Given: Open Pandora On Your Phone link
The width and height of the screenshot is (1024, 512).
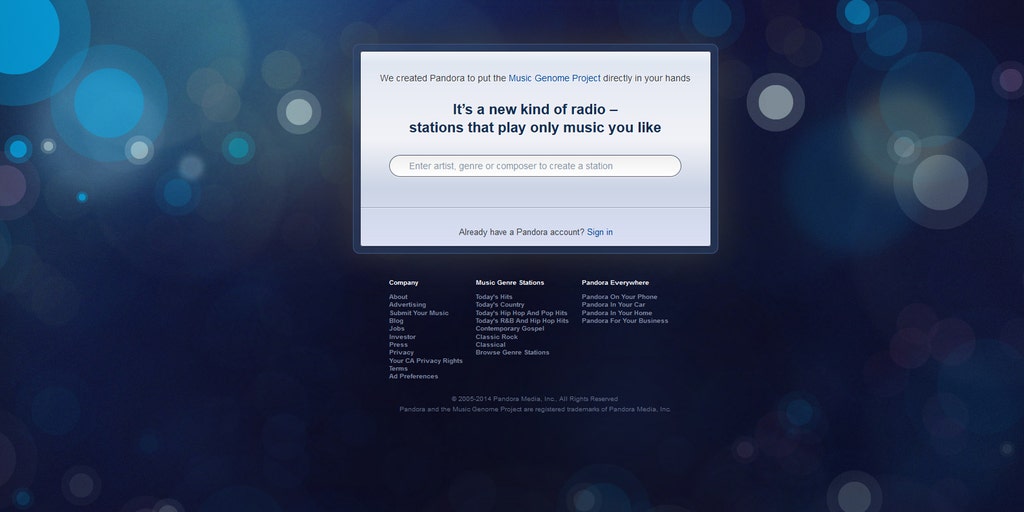Looking at the screenshot, I should click(620, 297).
